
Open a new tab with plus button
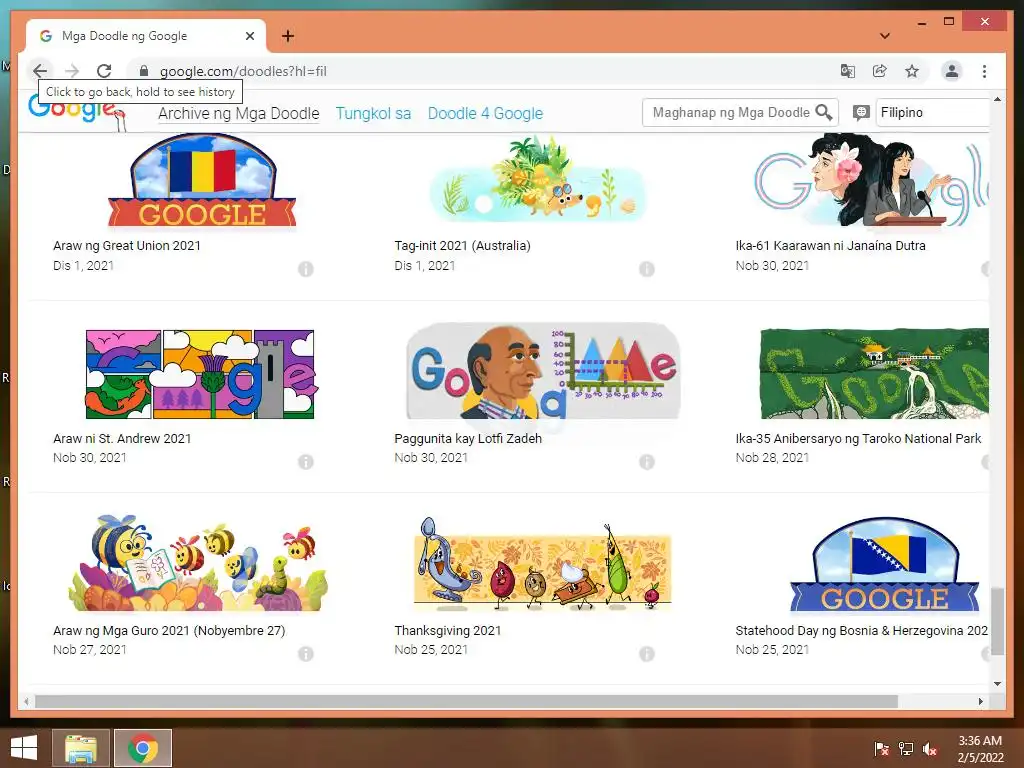[x=288, y=36]
